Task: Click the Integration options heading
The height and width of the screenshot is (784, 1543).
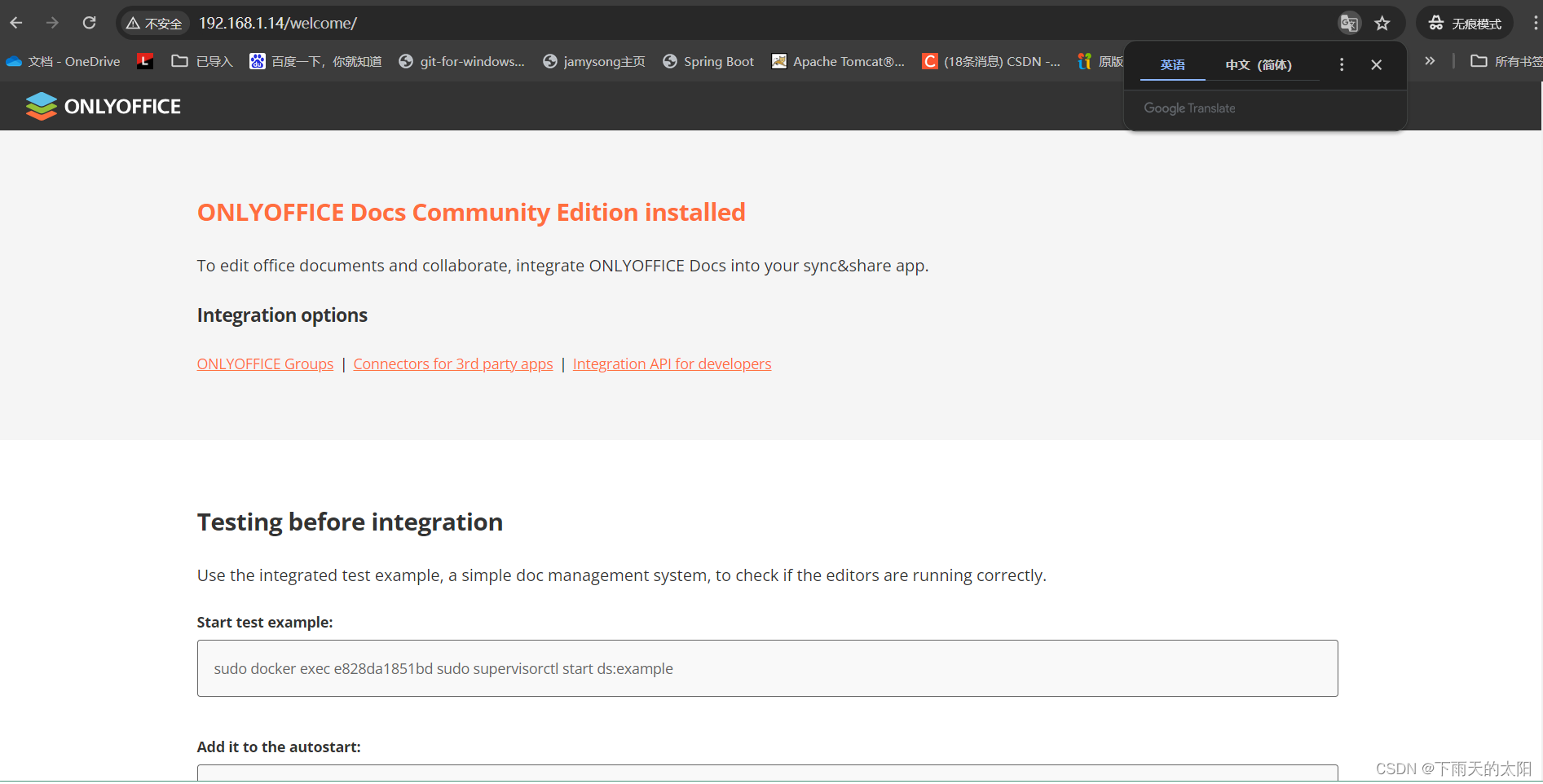Action: coord(282,315)
